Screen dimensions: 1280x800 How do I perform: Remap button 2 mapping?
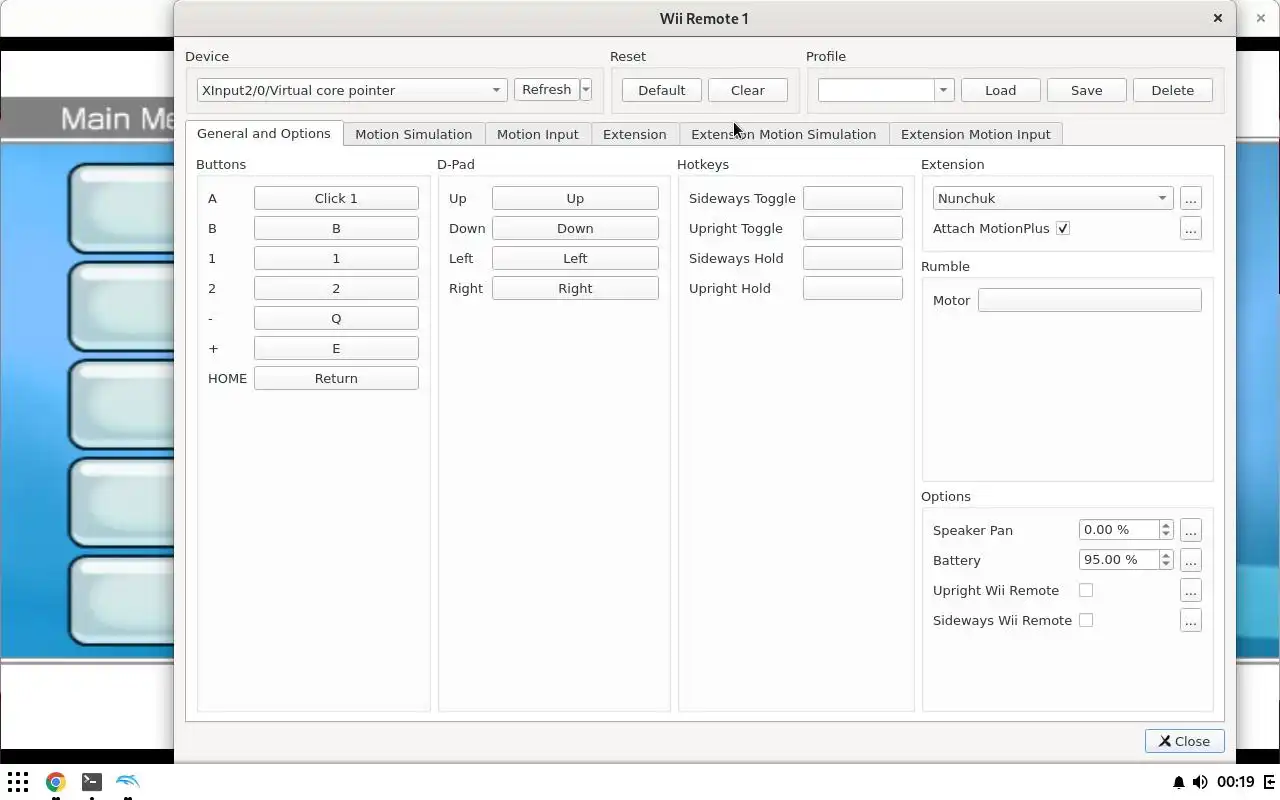(336, 288)
